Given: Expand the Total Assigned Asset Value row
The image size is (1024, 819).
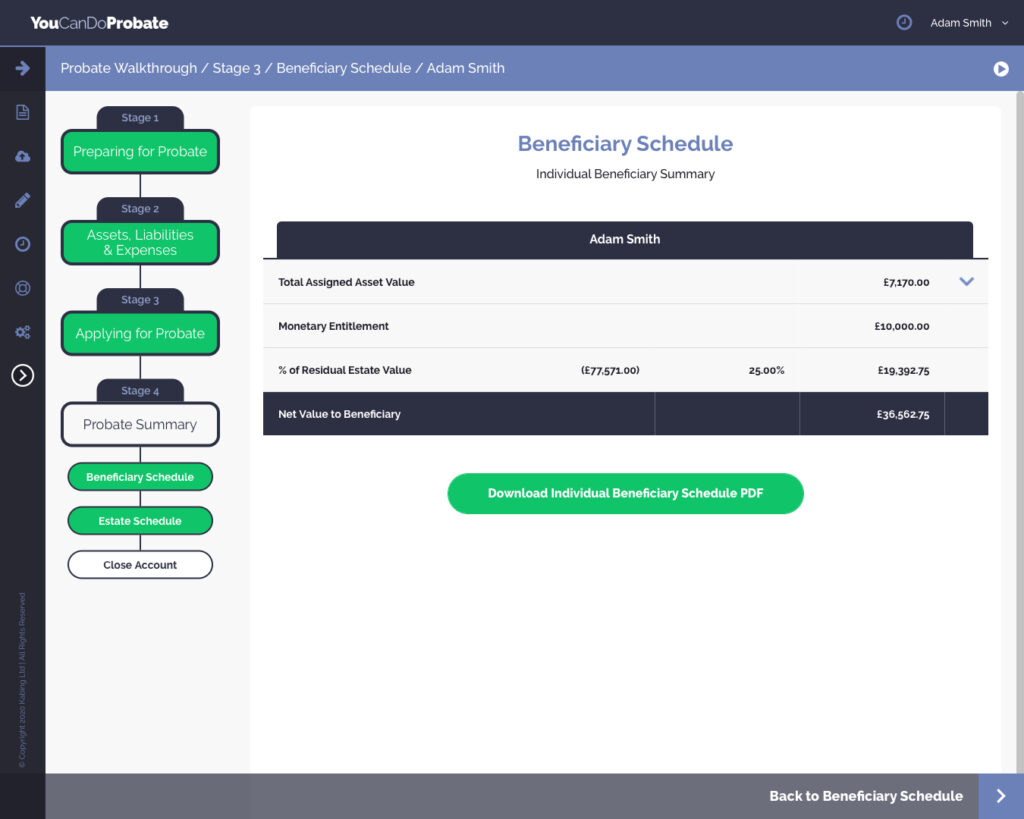Looking at the screenshot, I should [966, 282].
